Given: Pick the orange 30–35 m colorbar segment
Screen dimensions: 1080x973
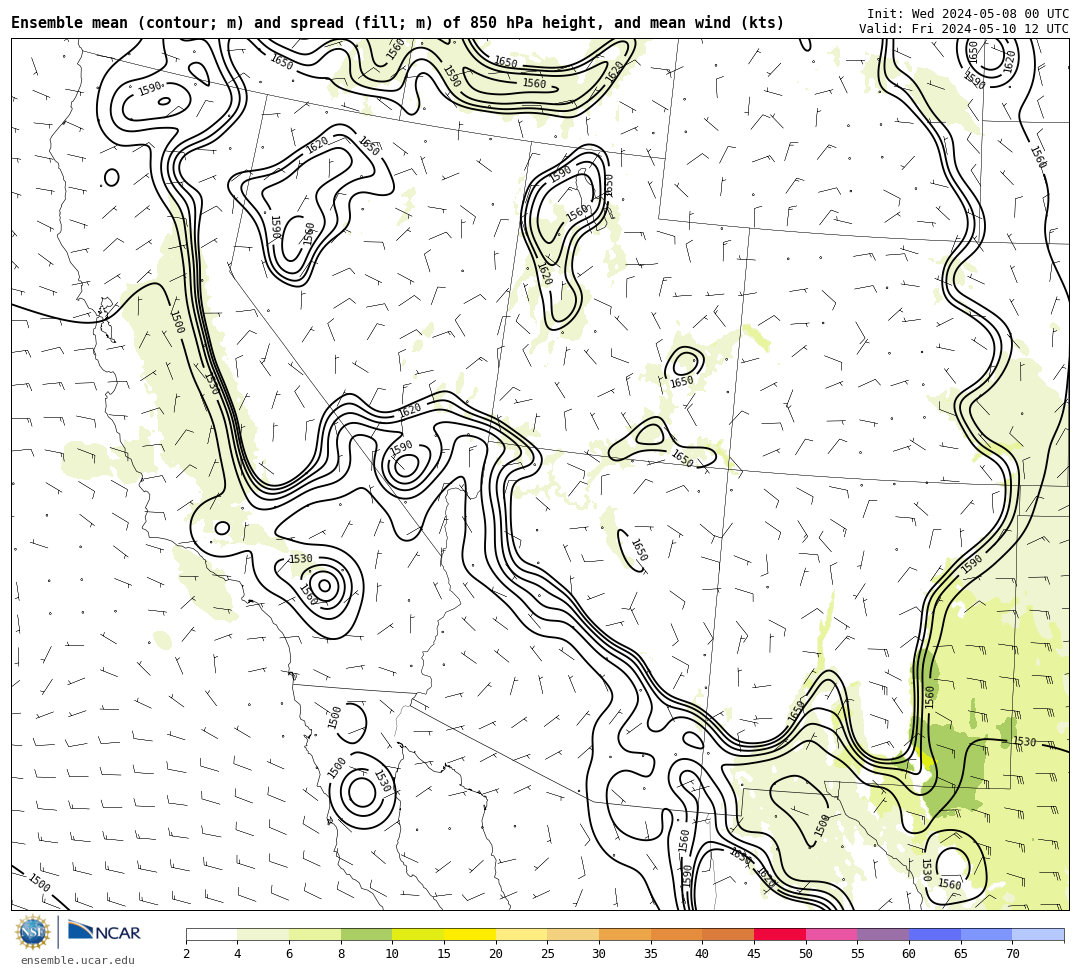Looking at the screenshot, I should coord(625,935).
